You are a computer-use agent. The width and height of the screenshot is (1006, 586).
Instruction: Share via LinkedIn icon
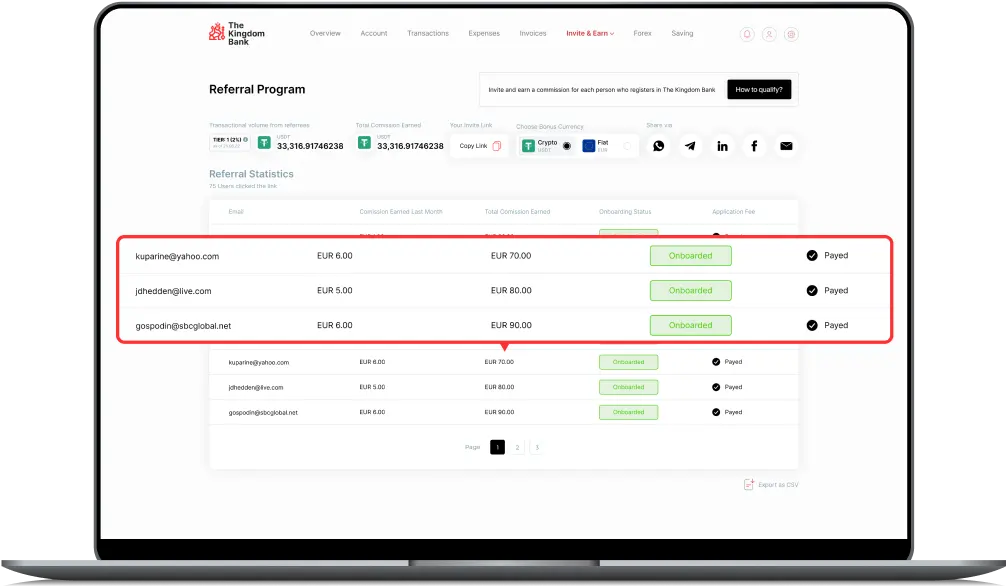[722, 146]
